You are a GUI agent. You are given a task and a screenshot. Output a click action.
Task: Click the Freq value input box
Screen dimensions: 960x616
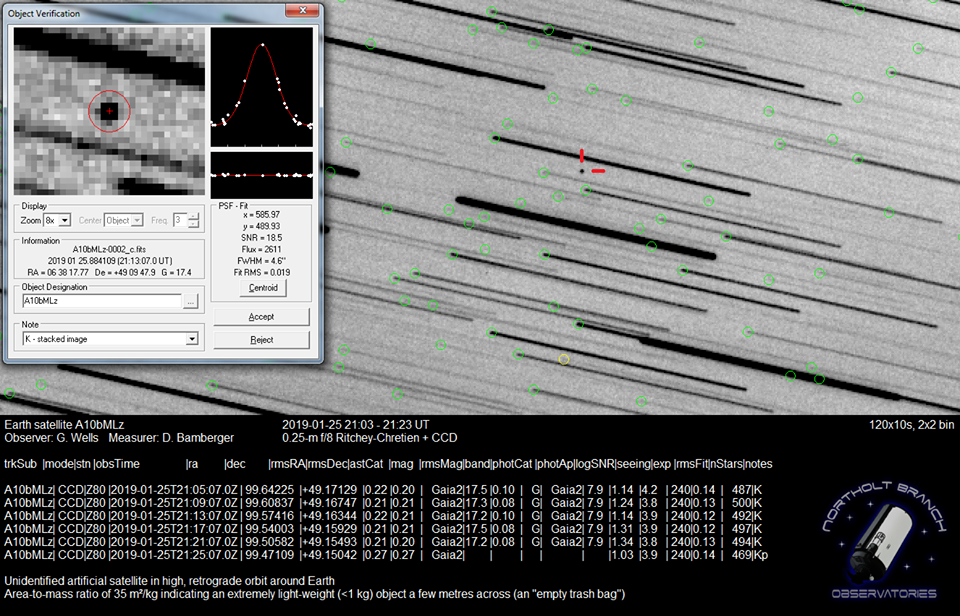[x=180, y=220]
